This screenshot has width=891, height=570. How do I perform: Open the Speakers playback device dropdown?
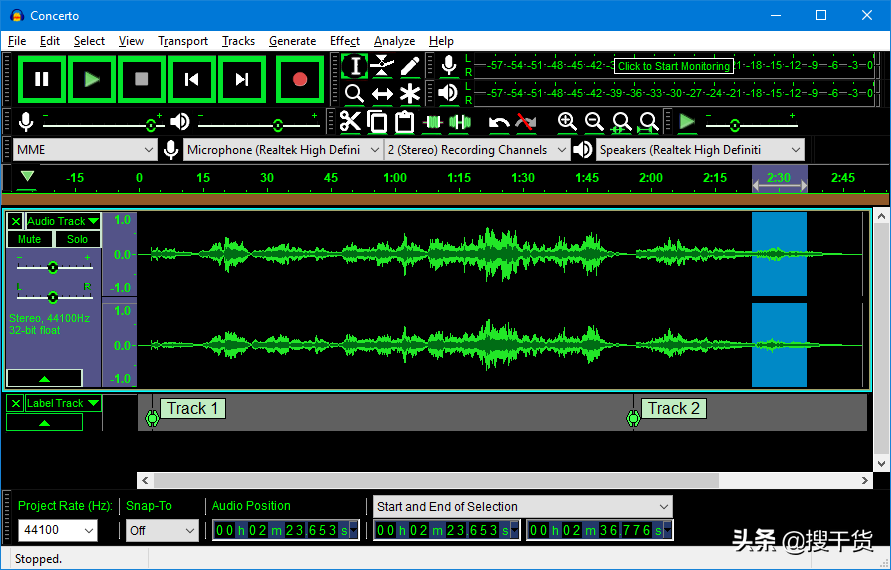(700, 150)
